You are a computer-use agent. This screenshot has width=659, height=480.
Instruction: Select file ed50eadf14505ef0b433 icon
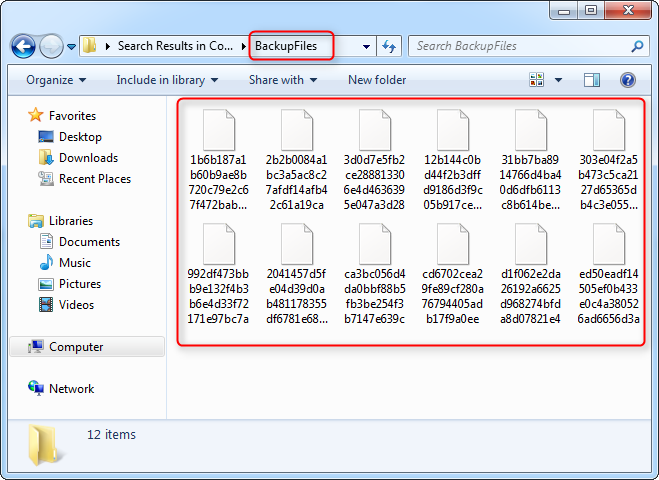(x=608, y=244)
